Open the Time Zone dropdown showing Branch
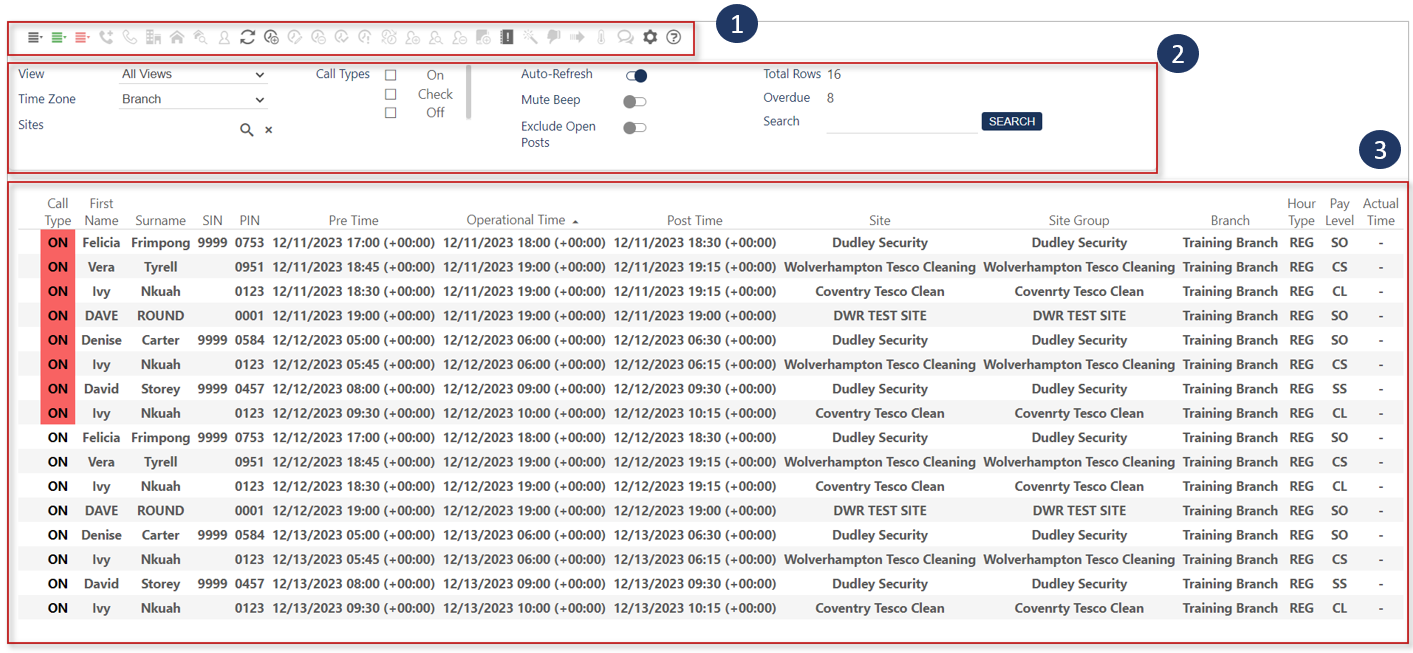This screenshot has height=653, width=1413. point(193,100)
